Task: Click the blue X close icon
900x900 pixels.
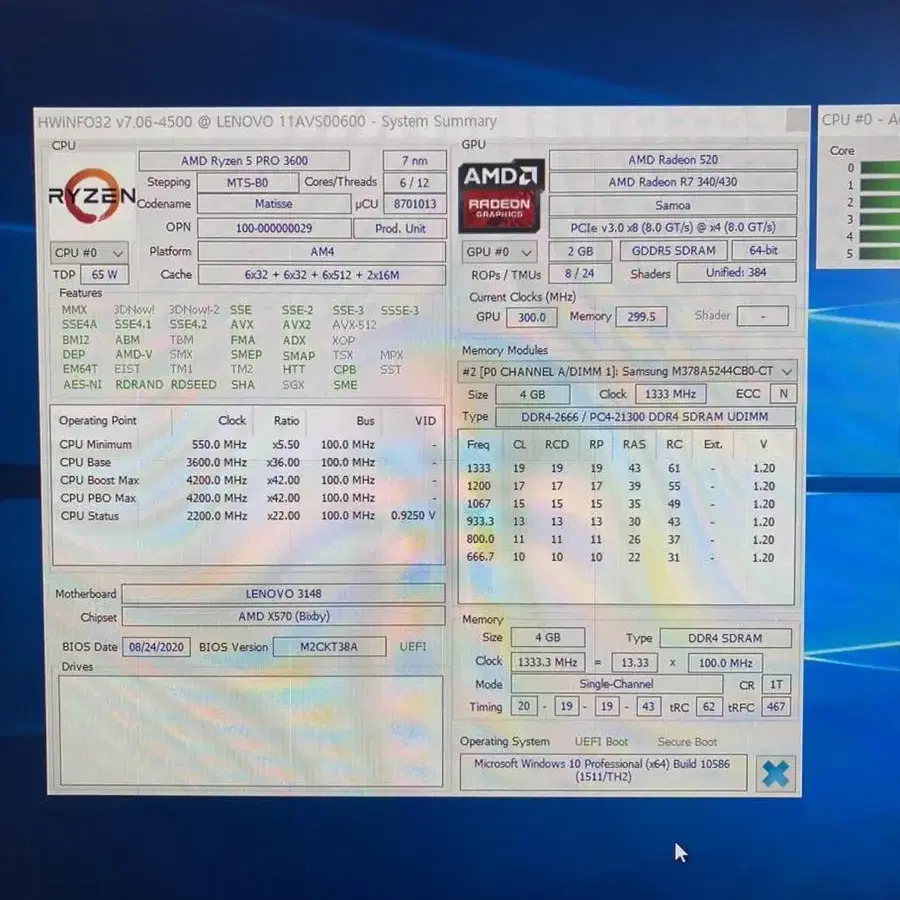Action: coord(776,773)
